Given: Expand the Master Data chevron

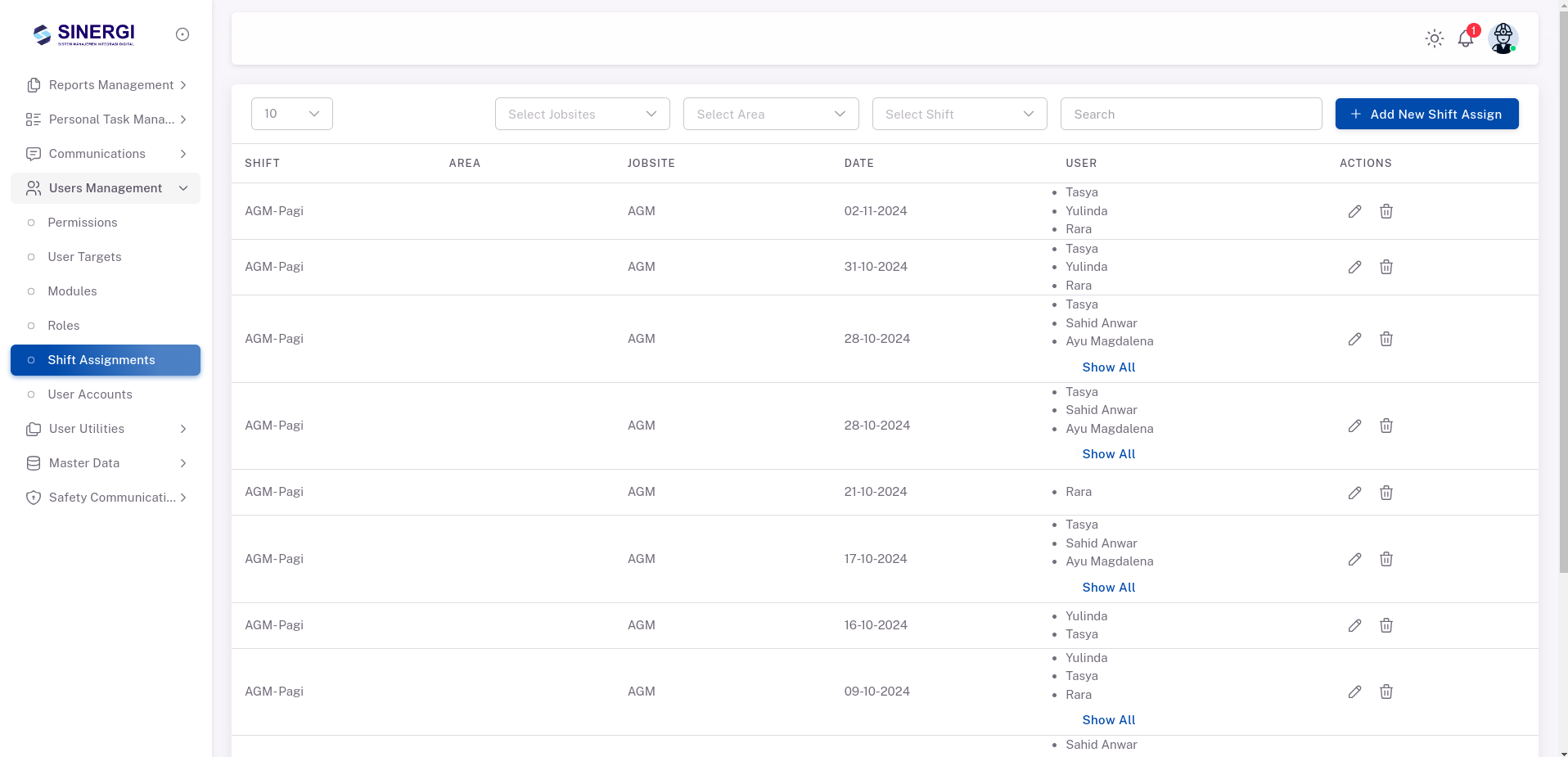Looking at the screenshot, I should [x=183, y=463].
